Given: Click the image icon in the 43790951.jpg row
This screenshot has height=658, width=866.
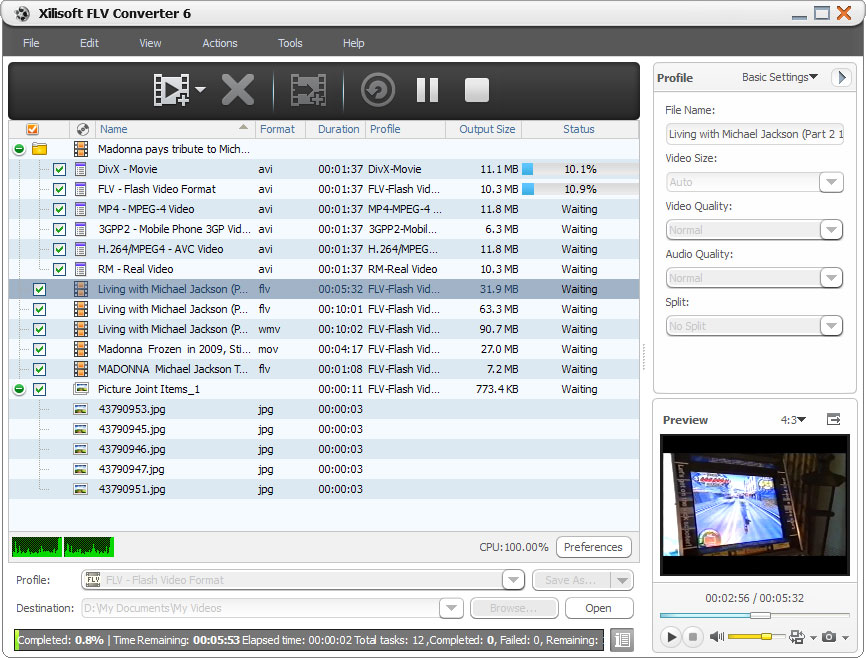Looking at the screenshot, I should [81, 489].
